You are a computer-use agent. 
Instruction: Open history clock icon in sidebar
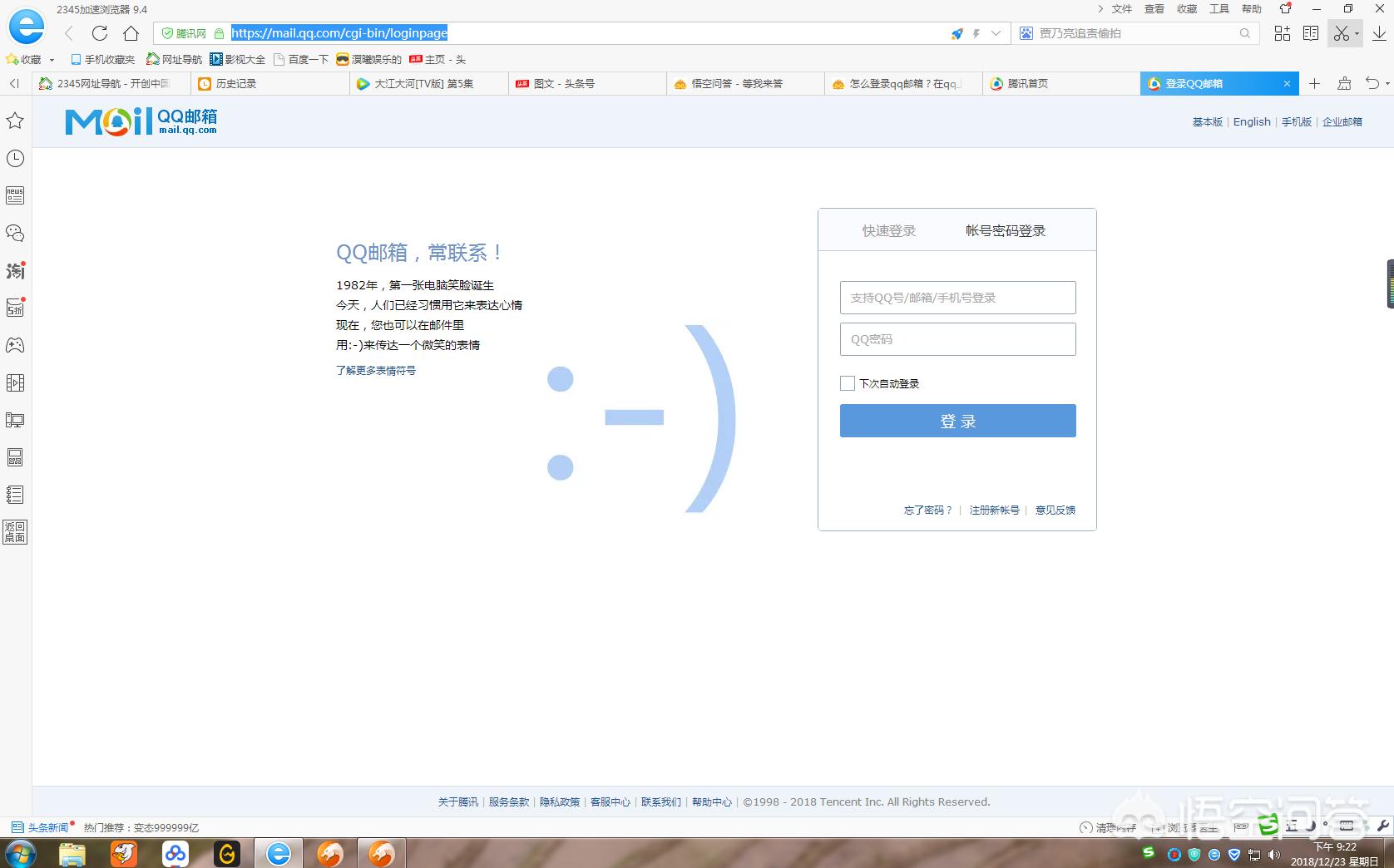pyautogui.click(x=15, y=159)
